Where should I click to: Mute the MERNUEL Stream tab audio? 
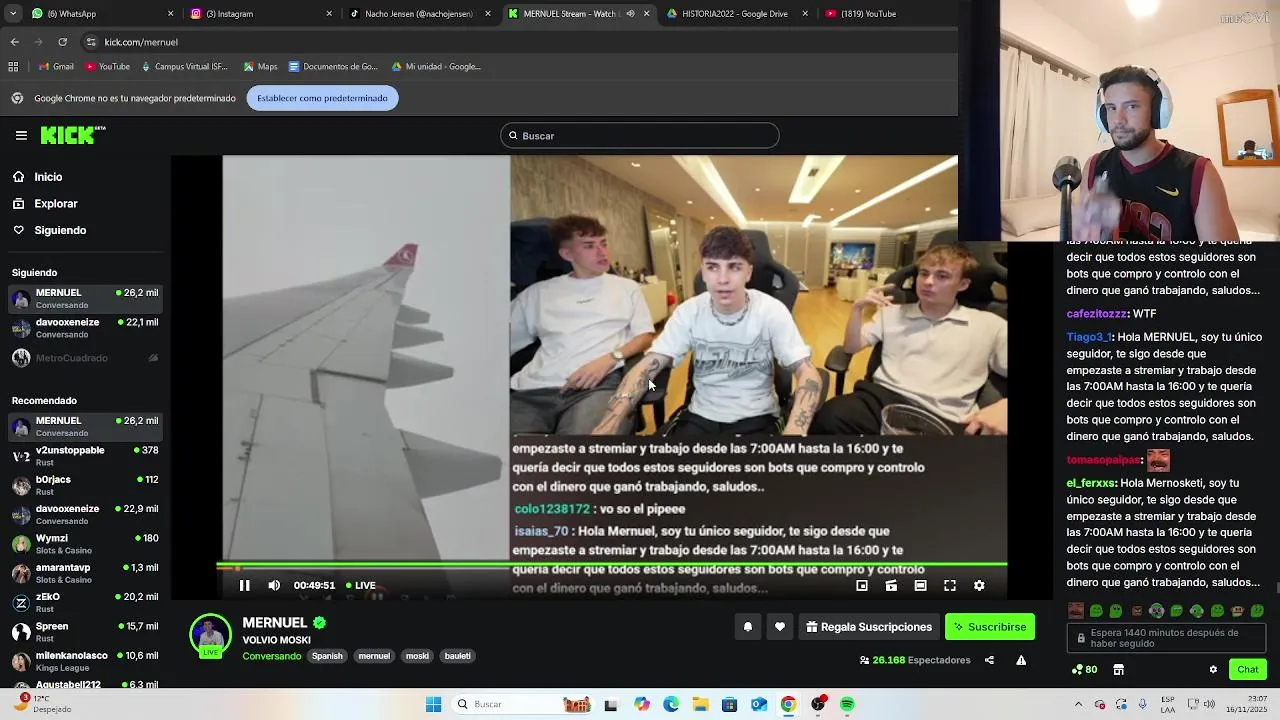(x=630, y=14)
